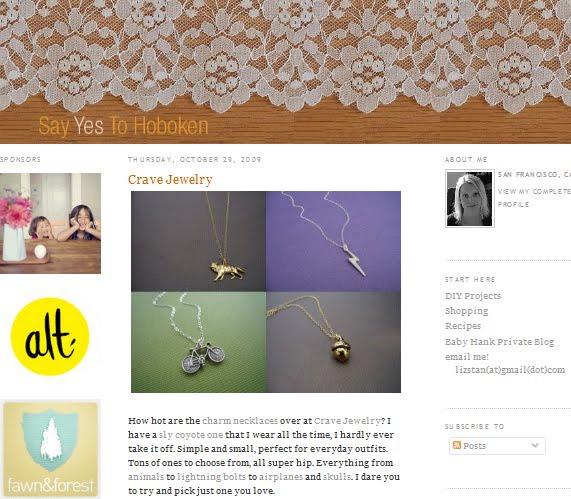Screen dimensions: 571x499
Task: Open the fawn&forest sponsor badge
Action: [x=51, y=449]
